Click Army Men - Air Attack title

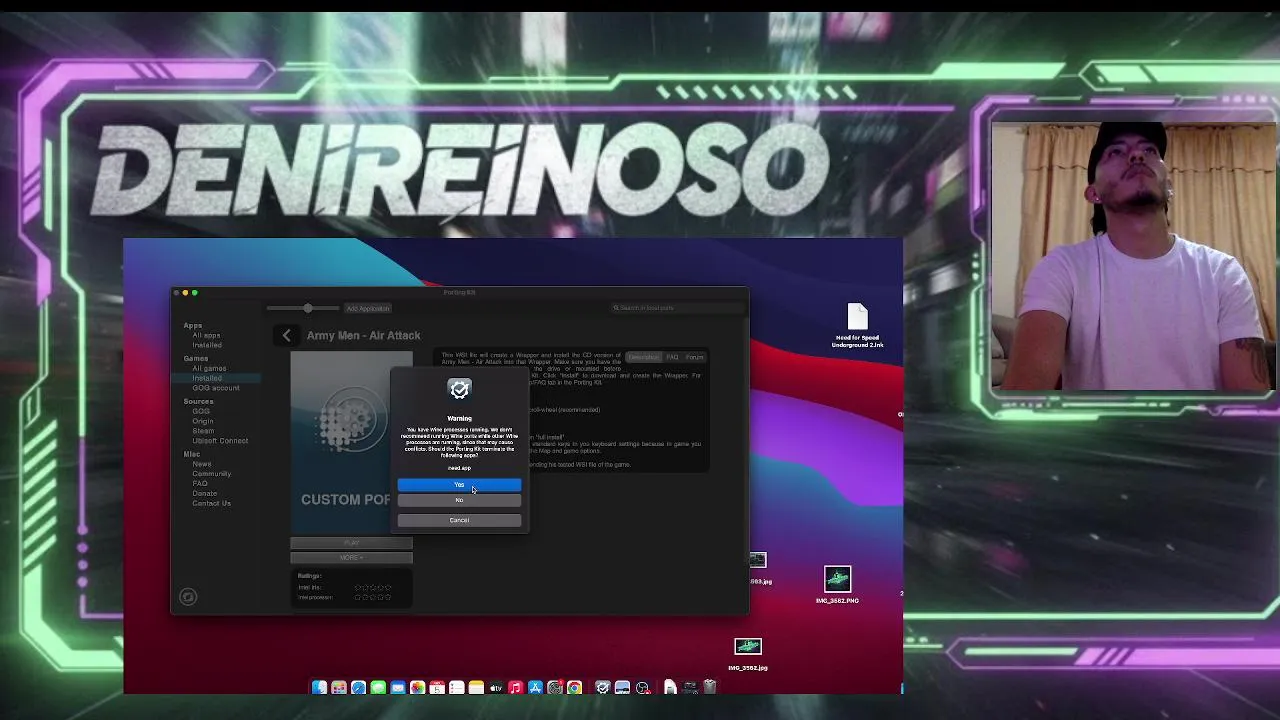coord(364,336)
